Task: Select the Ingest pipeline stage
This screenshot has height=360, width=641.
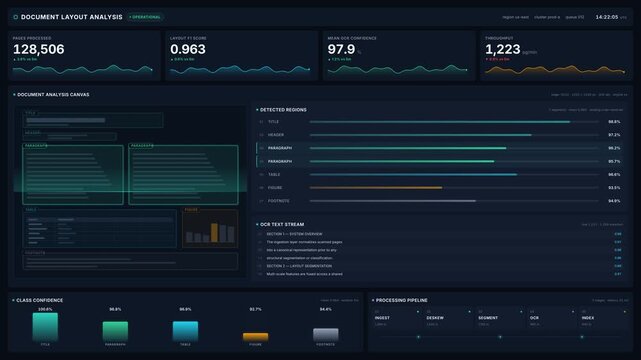Action: 396,318
